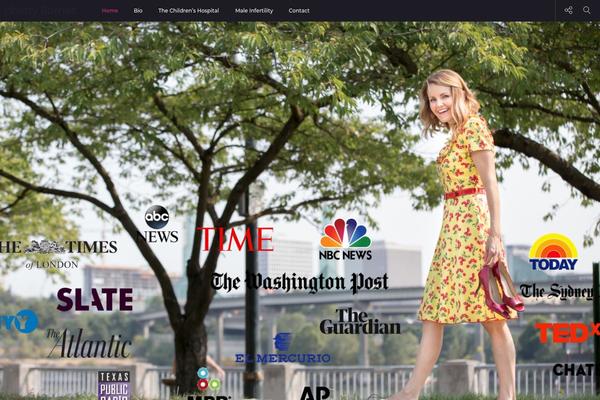Click the ABC News logo

click(x=157, y=224)
